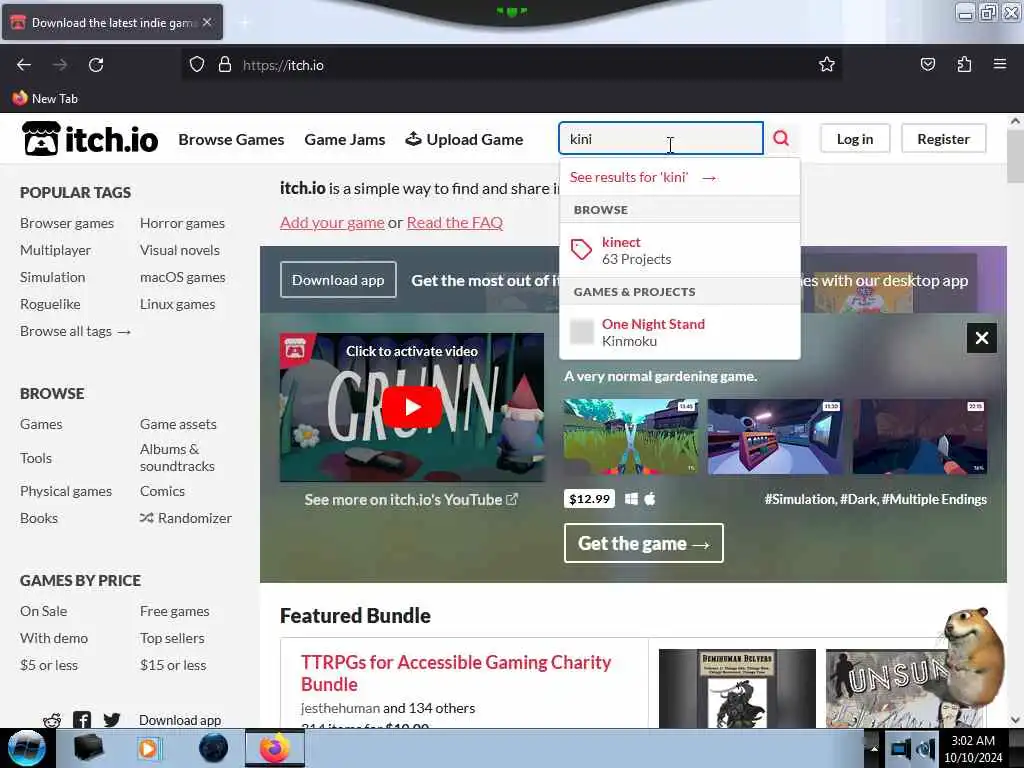This screenshot has width=1024, height=768.
Task: Open the itch.io Twitter icon
Action: [x=112, y=720]
